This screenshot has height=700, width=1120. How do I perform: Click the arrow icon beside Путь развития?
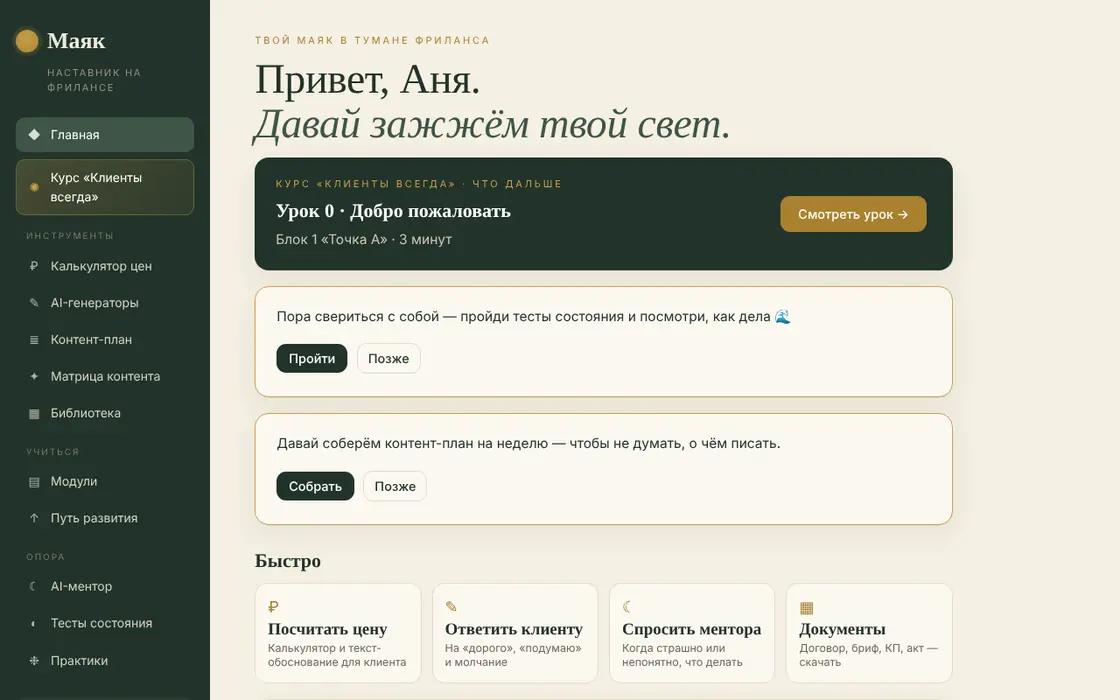tap(34, 518)
